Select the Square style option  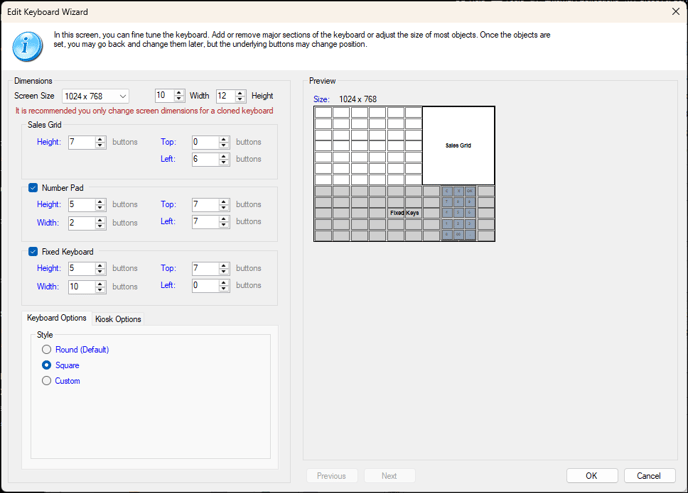[x=46, y=366]
